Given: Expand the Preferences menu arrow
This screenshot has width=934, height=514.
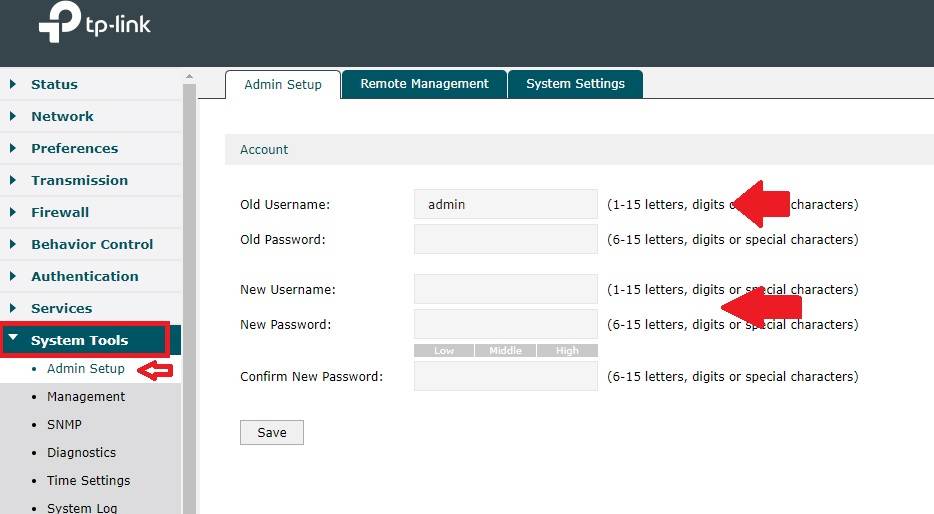Looking at the screenshot, I should tap(13, 148).
